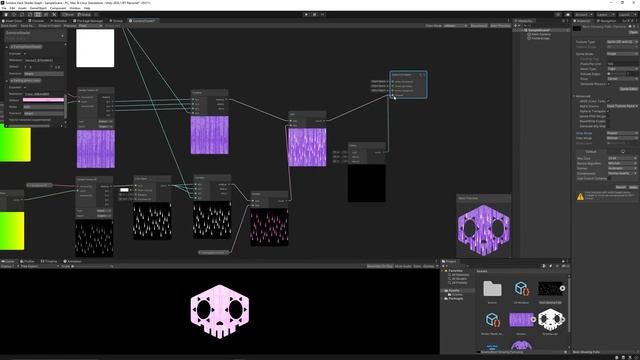This screenshot has width=640, height=360.
Task: Select SombraLogo in the Hierarchy
Action: coord(540,38)
